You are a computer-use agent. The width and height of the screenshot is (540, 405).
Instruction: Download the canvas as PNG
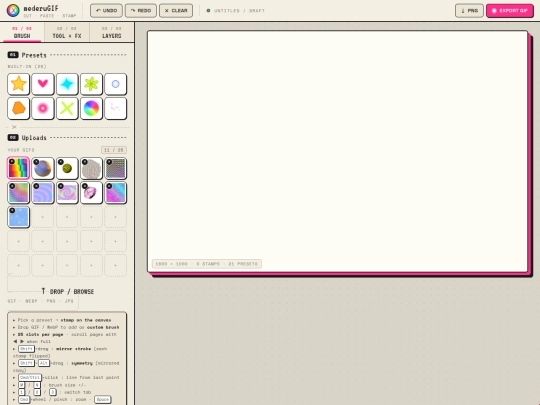(469, 11)
